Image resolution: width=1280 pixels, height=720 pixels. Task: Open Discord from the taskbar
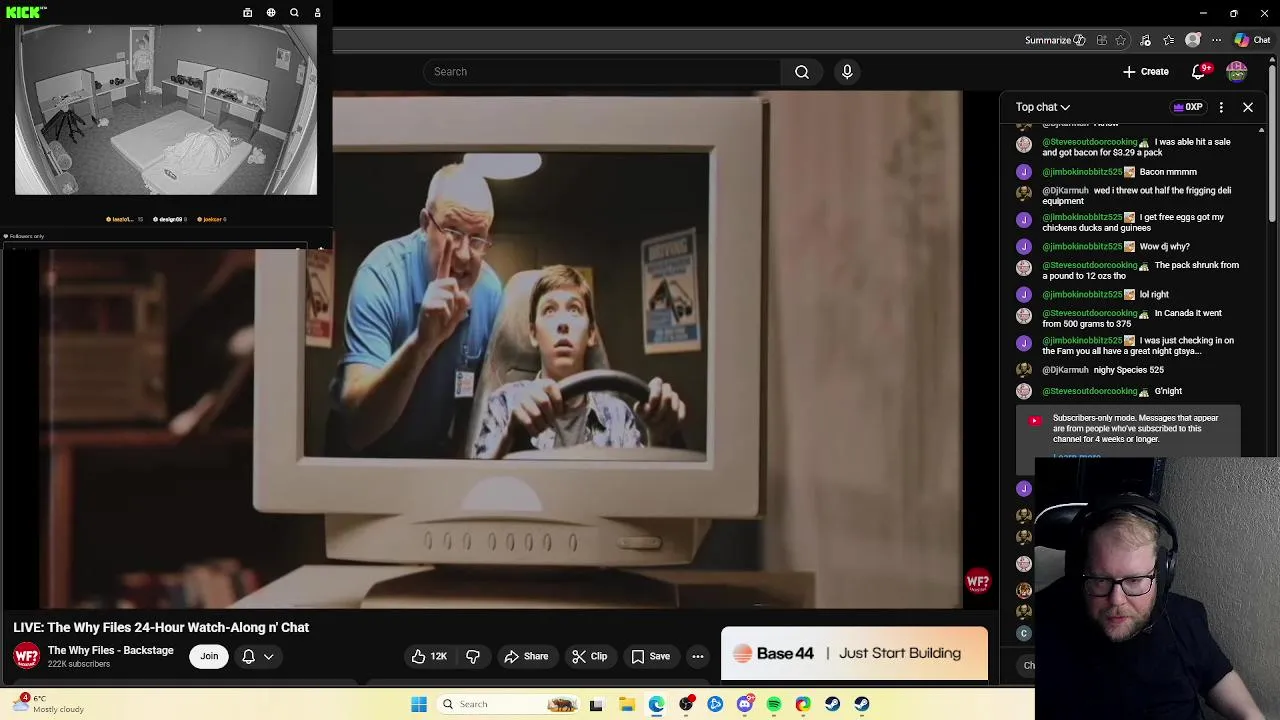pos(745,704)
